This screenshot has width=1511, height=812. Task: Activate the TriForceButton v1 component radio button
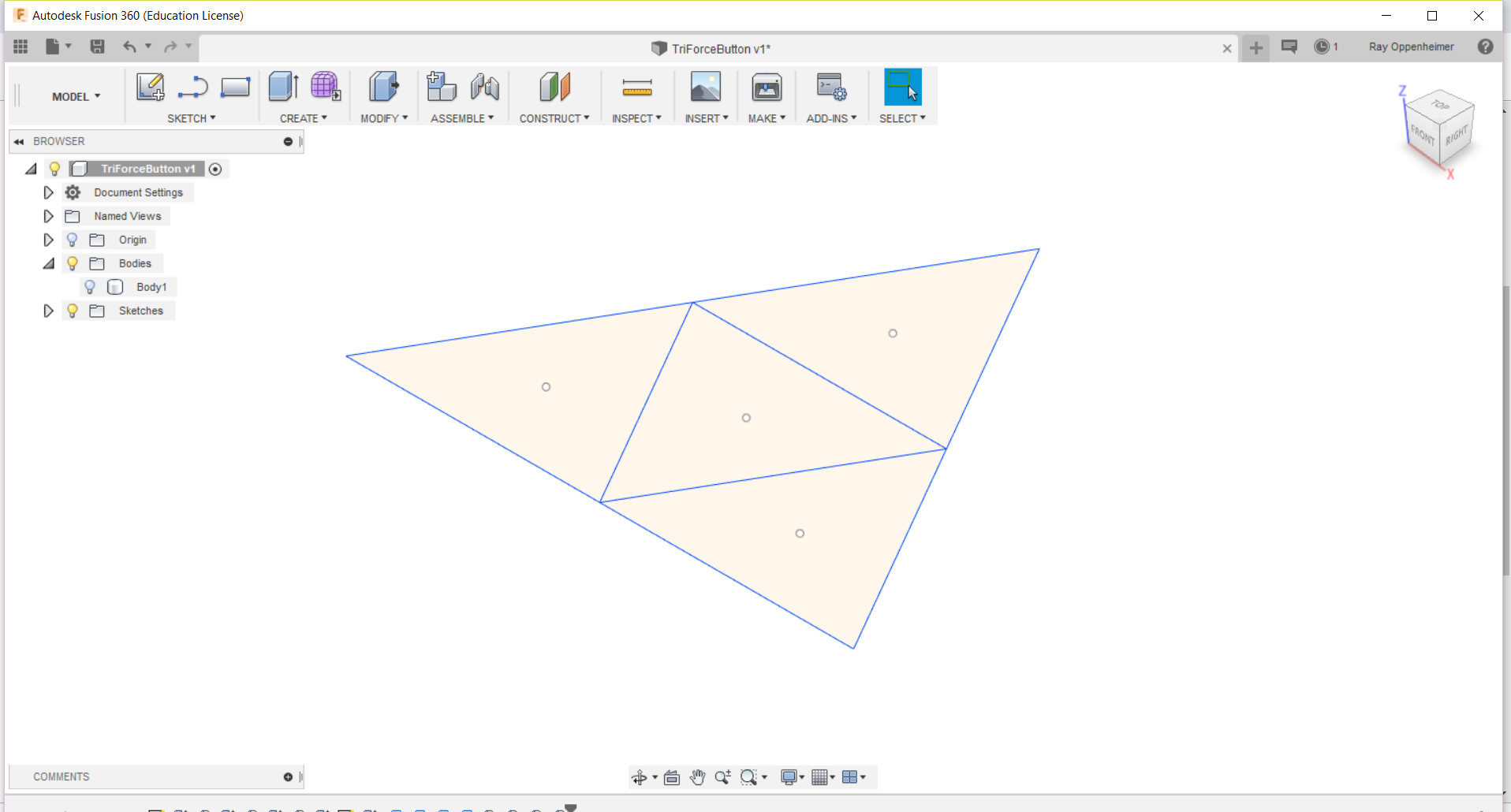click(215, 169)
